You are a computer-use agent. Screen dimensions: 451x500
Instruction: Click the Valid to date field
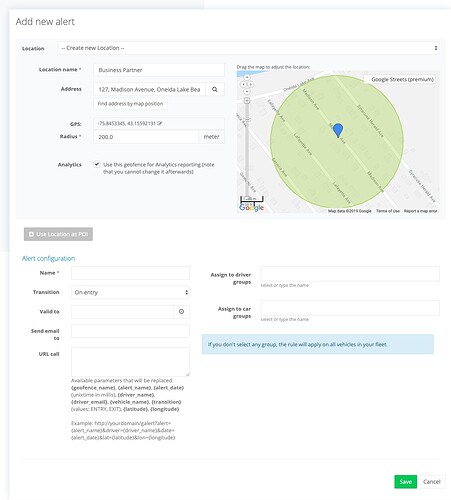(122, 312)
